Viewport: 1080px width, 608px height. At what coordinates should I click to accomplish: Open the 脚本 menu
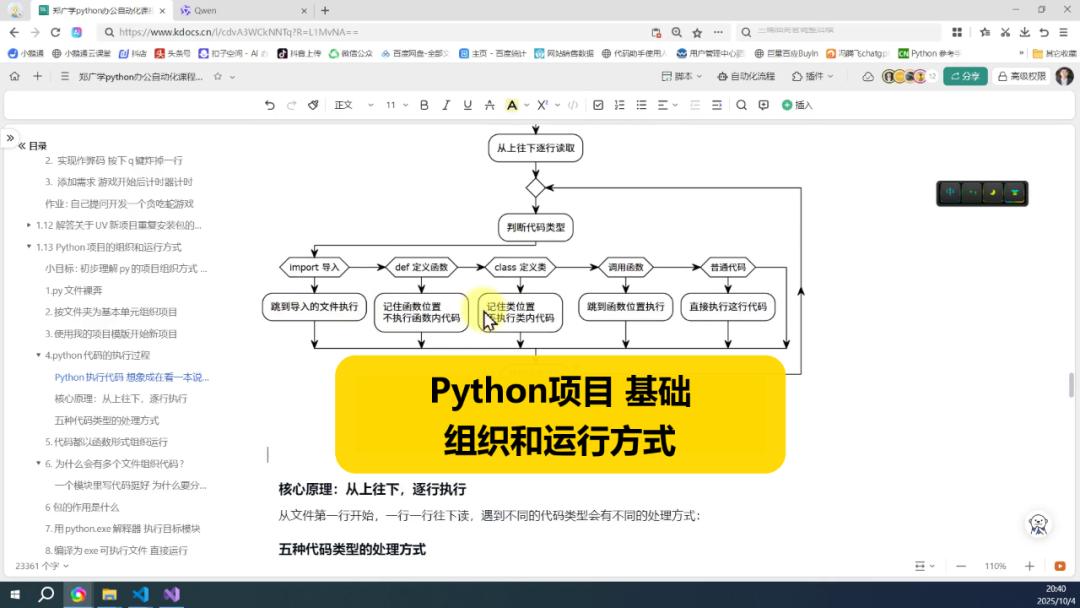[x=683, y=76]
